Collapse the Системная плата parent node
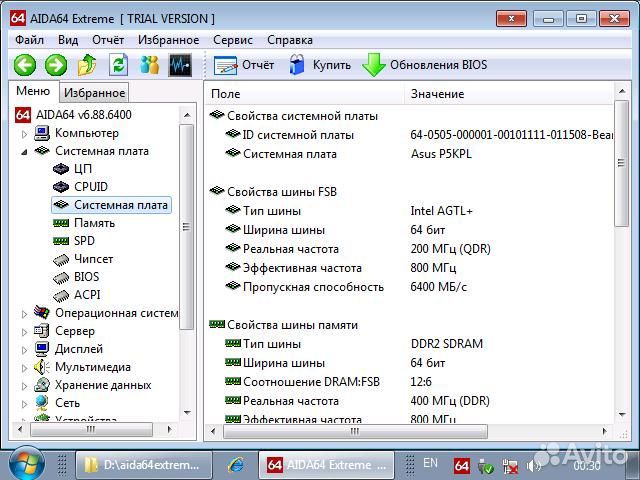 coord(24,152)
